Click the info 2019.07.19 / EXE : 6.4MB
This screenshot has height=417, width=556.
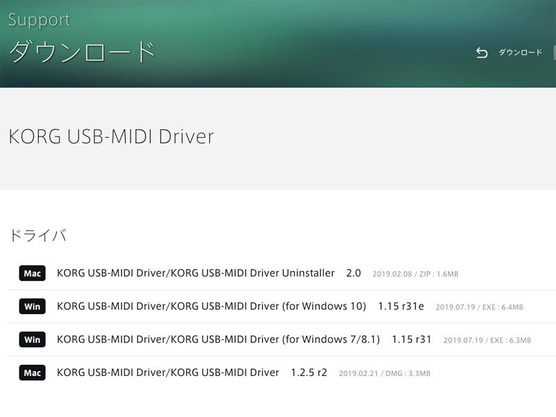[x=479, y=307]
